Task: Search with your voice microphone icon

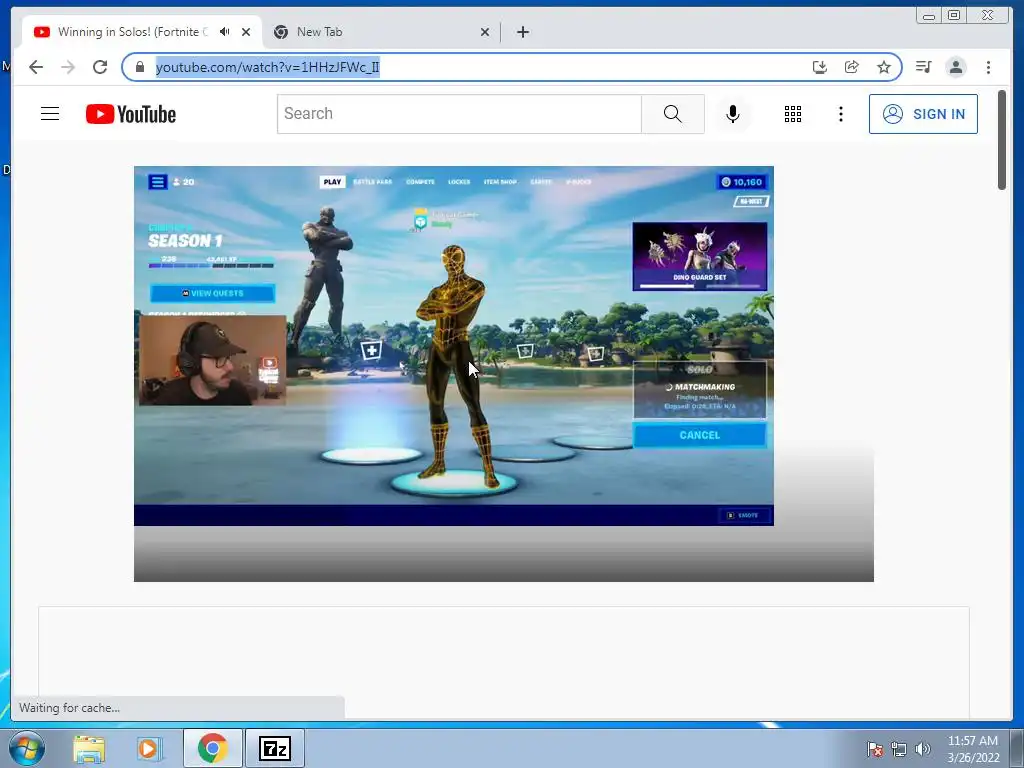Action: pyautogui.click(x=733, y=114)
